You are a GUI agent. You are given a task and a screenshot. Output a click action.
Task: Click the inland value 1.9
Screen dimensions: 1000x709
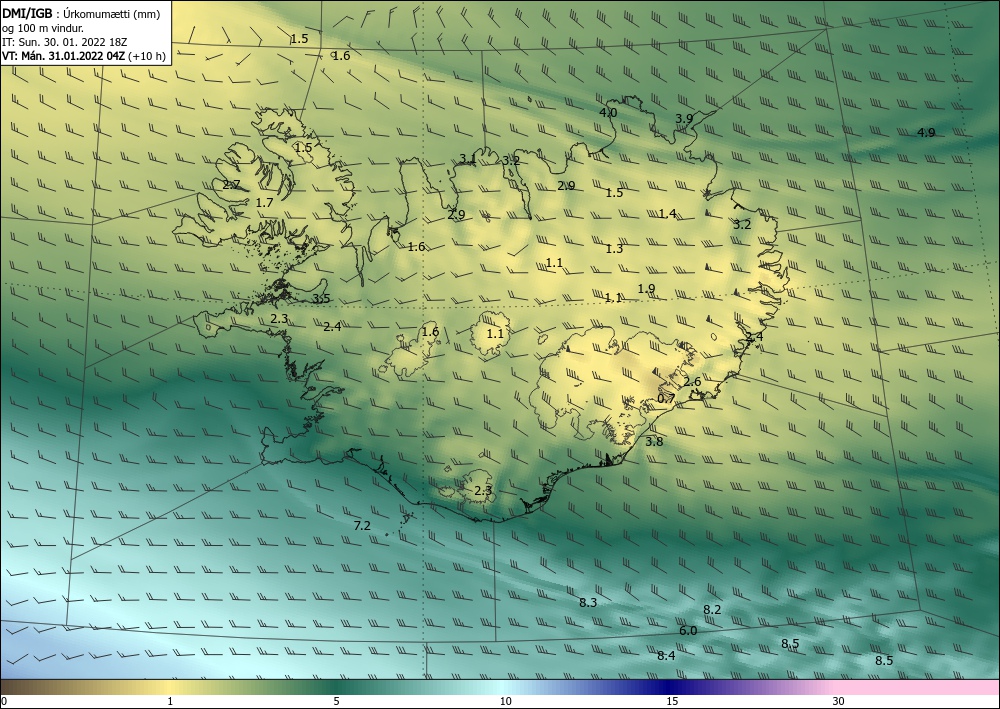[646, 289]
